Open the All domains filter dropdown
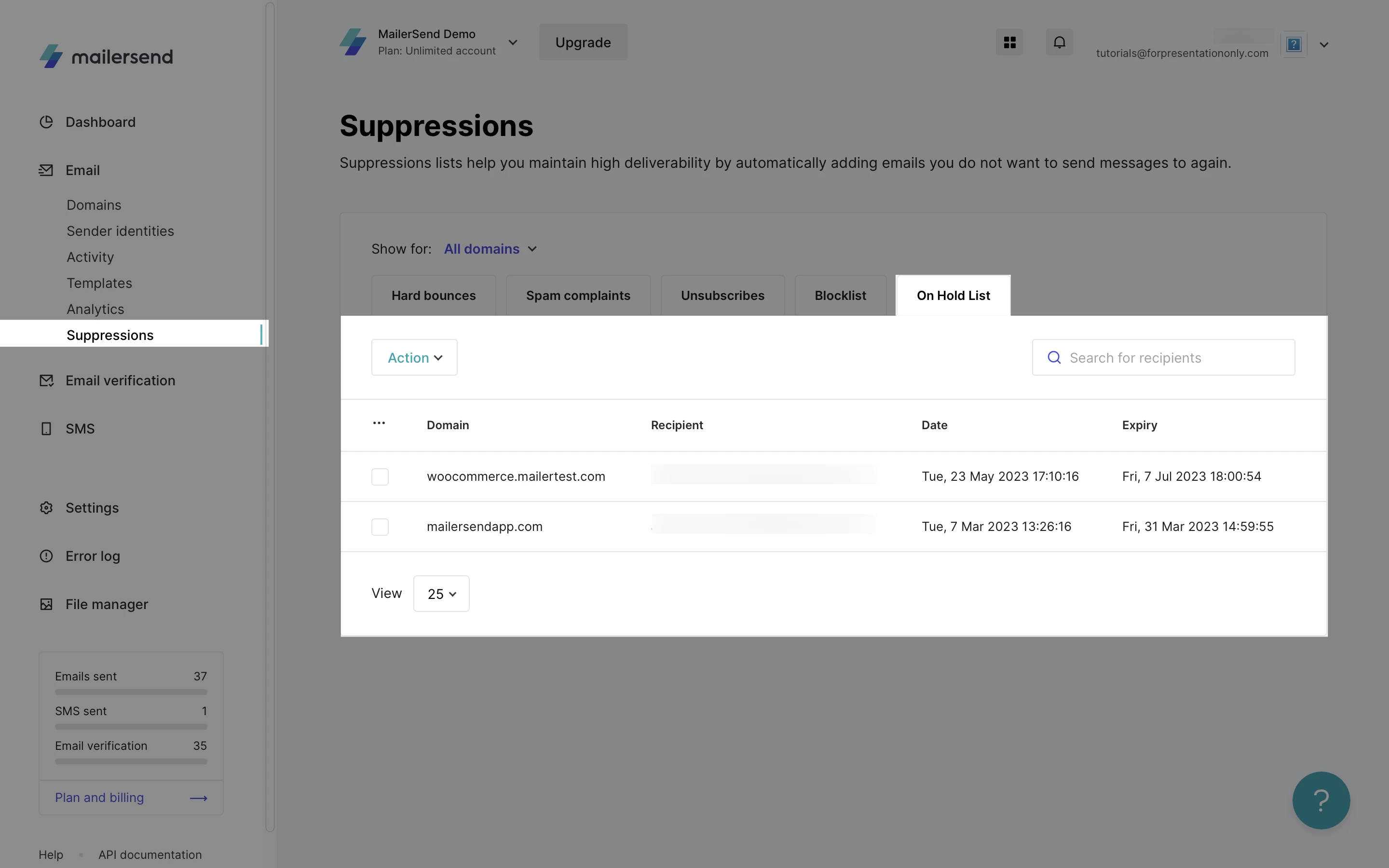Image resolution: width=1389 pixels, height=868 pixels. (490, 249)
